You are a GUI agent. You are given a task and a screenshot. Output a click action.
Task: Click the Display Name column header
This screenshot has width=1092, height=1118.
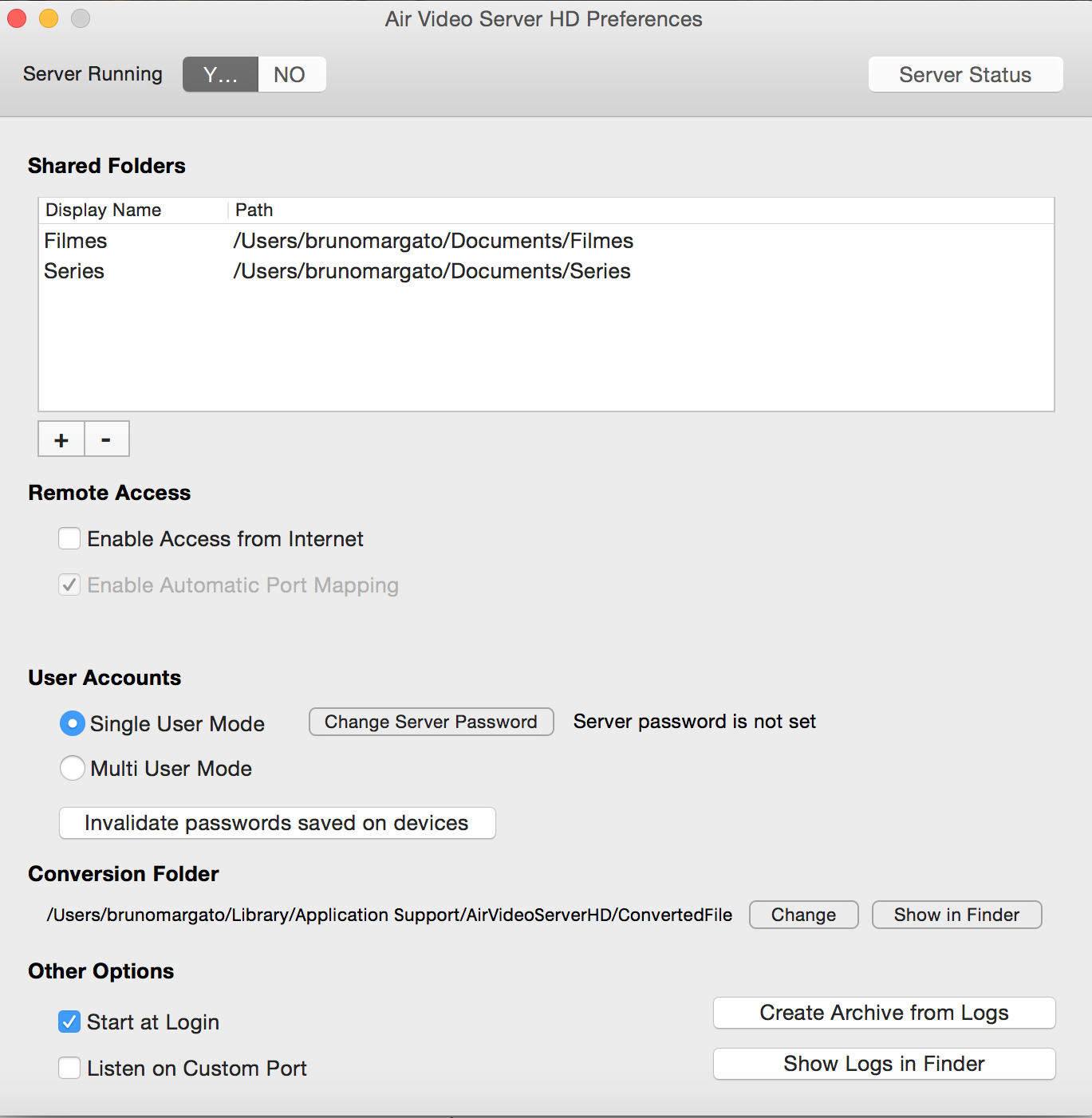point(104,211)
